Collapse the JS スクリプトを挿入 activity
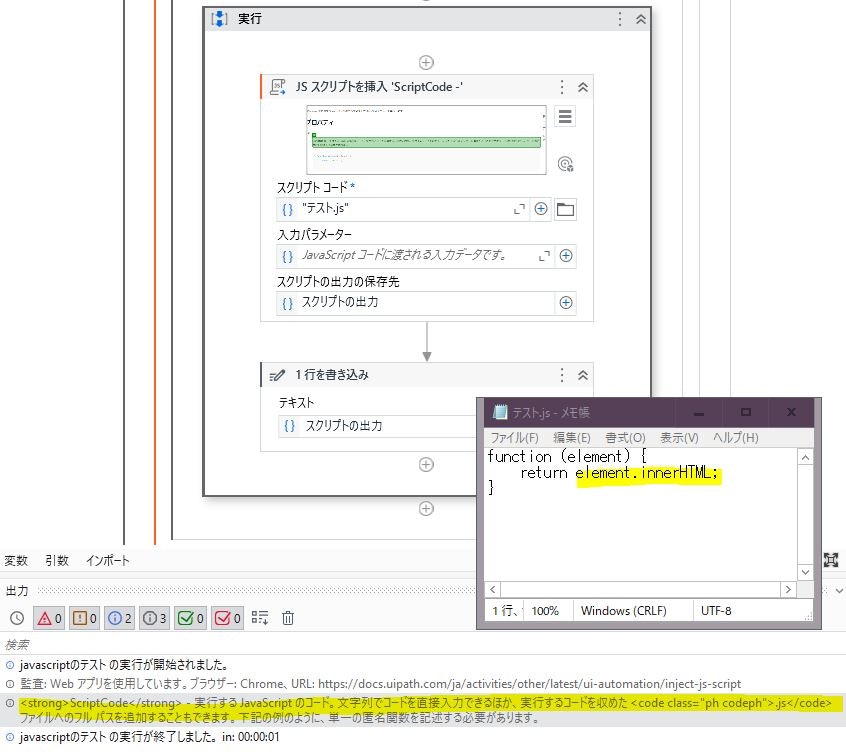 582,86
